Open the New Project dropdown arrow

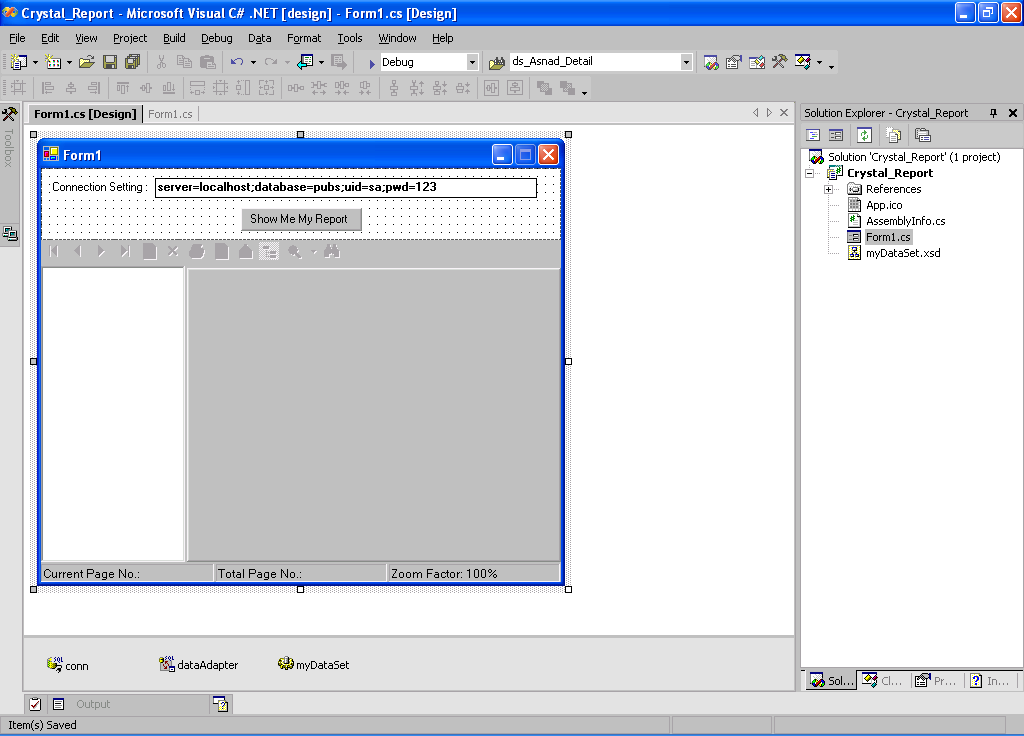point(35,63)
